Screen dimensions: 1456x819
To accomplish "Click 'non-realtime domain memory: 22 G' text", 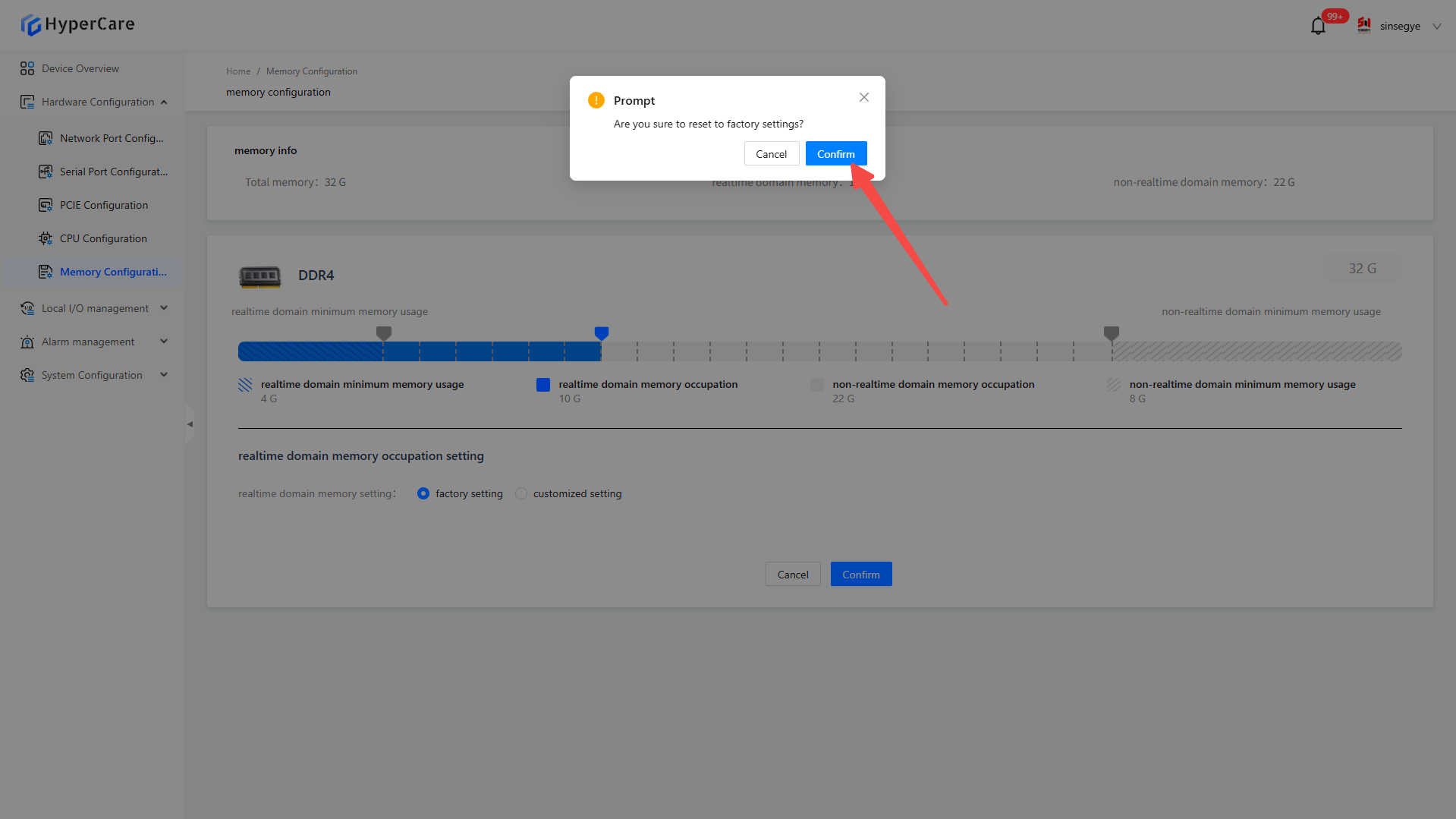I will [x=1204, y=182].
